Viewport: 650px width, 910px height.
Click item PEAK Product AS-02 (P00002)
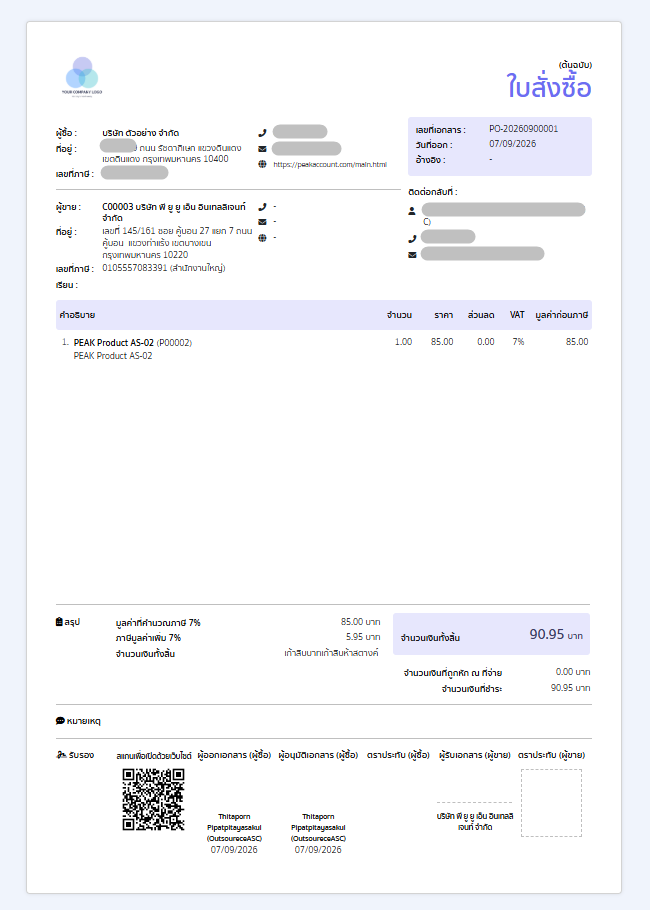click(133, 343)
